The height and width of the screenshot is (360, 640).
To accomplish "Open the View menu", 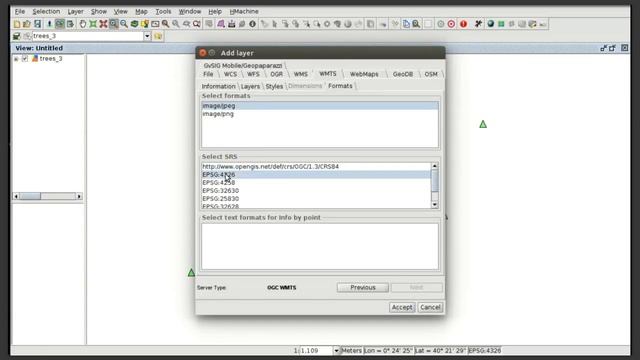I will pyautogui.click(x=120, y=11).
